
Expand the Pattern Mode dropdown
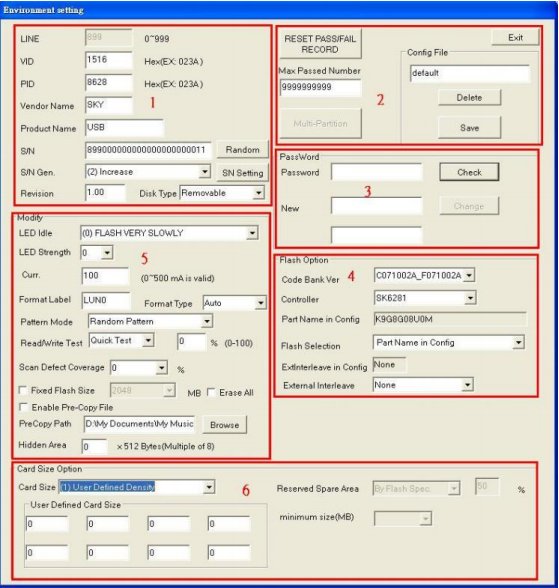point(207,321)
